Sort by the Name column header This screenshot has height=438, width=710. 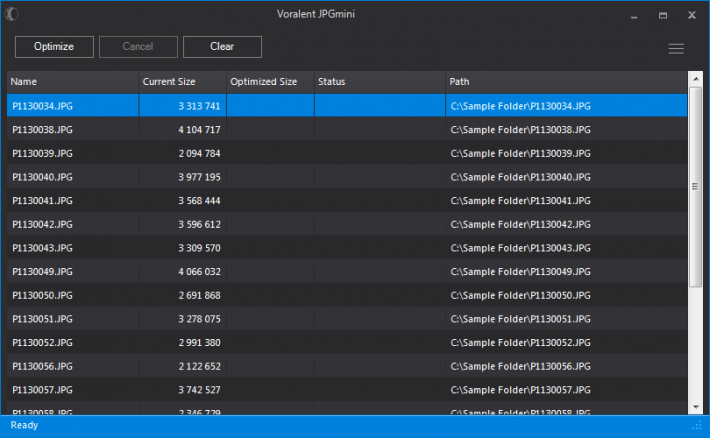pos(72,82)
